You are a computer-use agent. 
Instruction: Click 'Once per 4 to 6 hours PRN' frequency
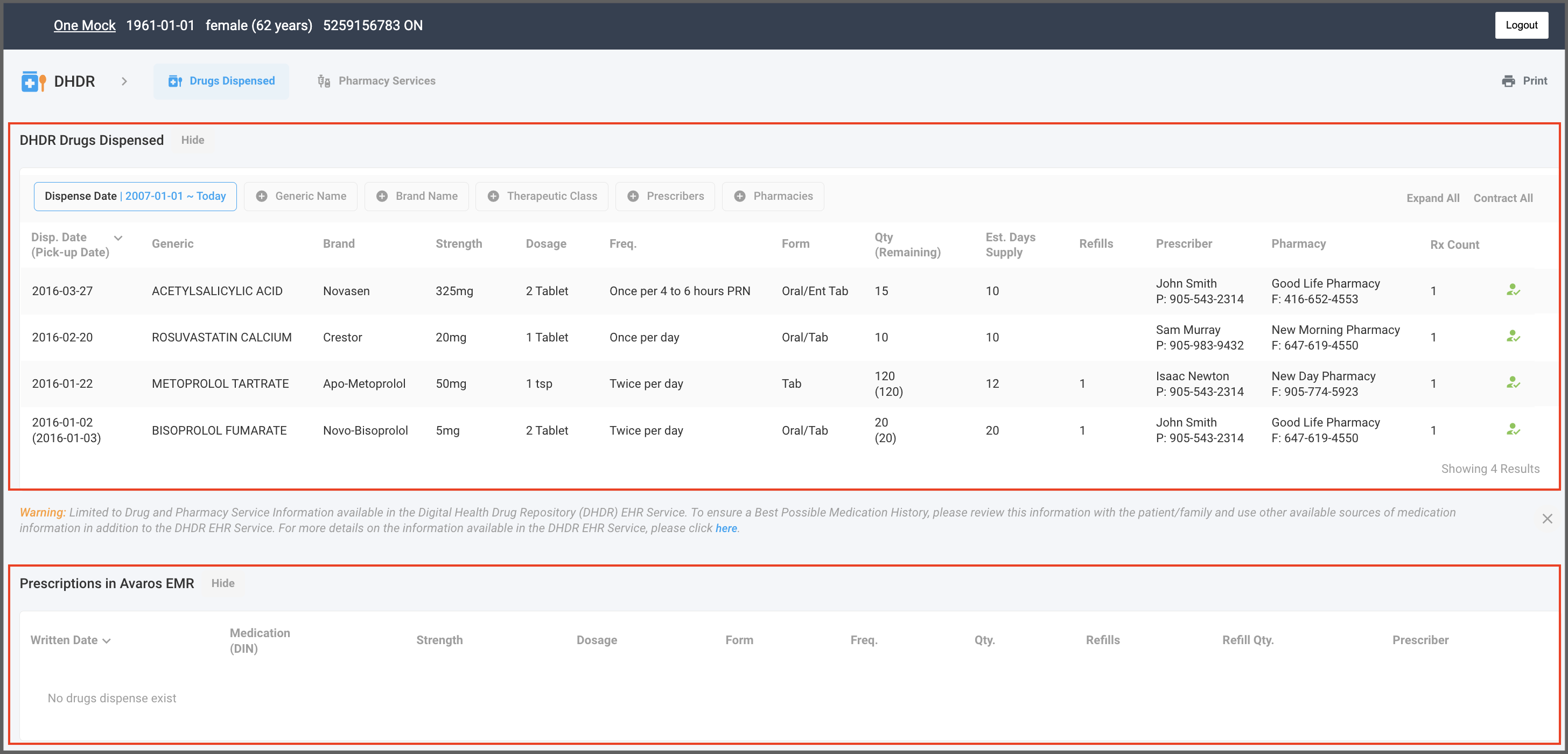(x=680, y=291)
